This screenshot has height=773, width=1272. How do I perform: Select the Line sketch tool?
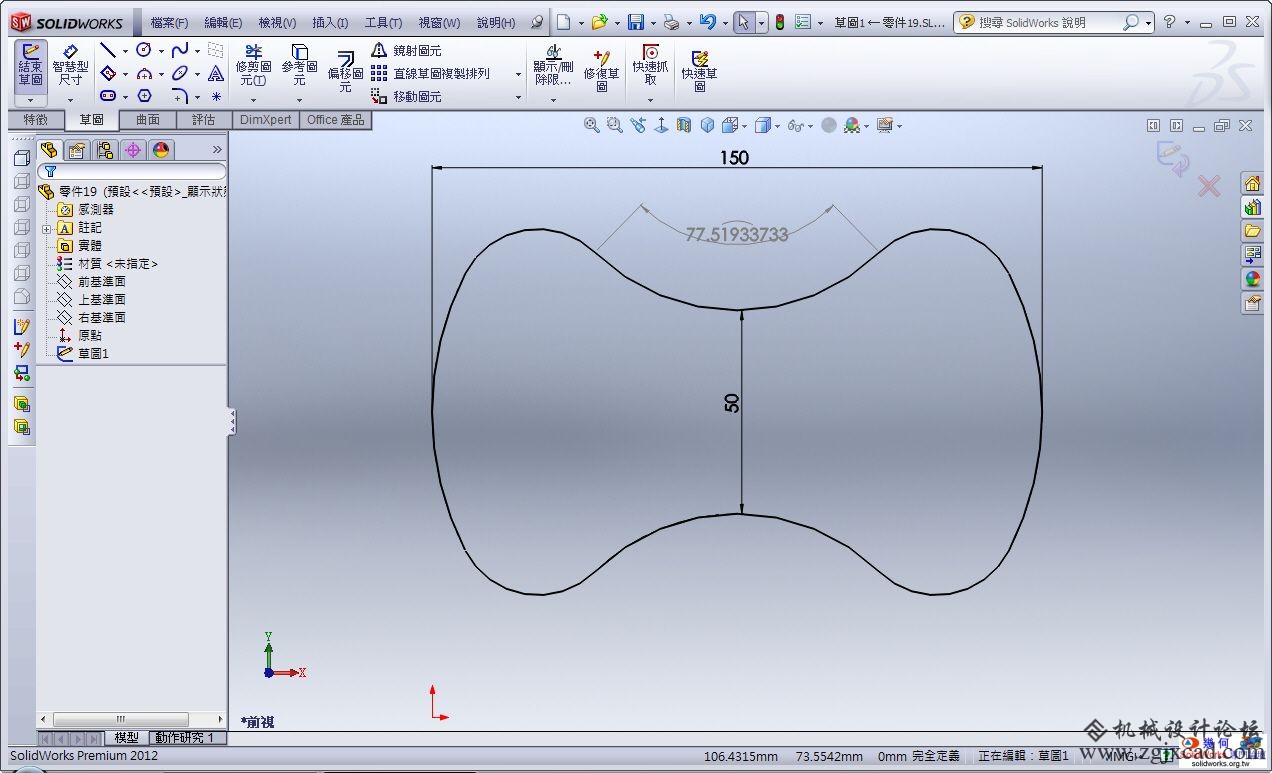coord(108,50)
